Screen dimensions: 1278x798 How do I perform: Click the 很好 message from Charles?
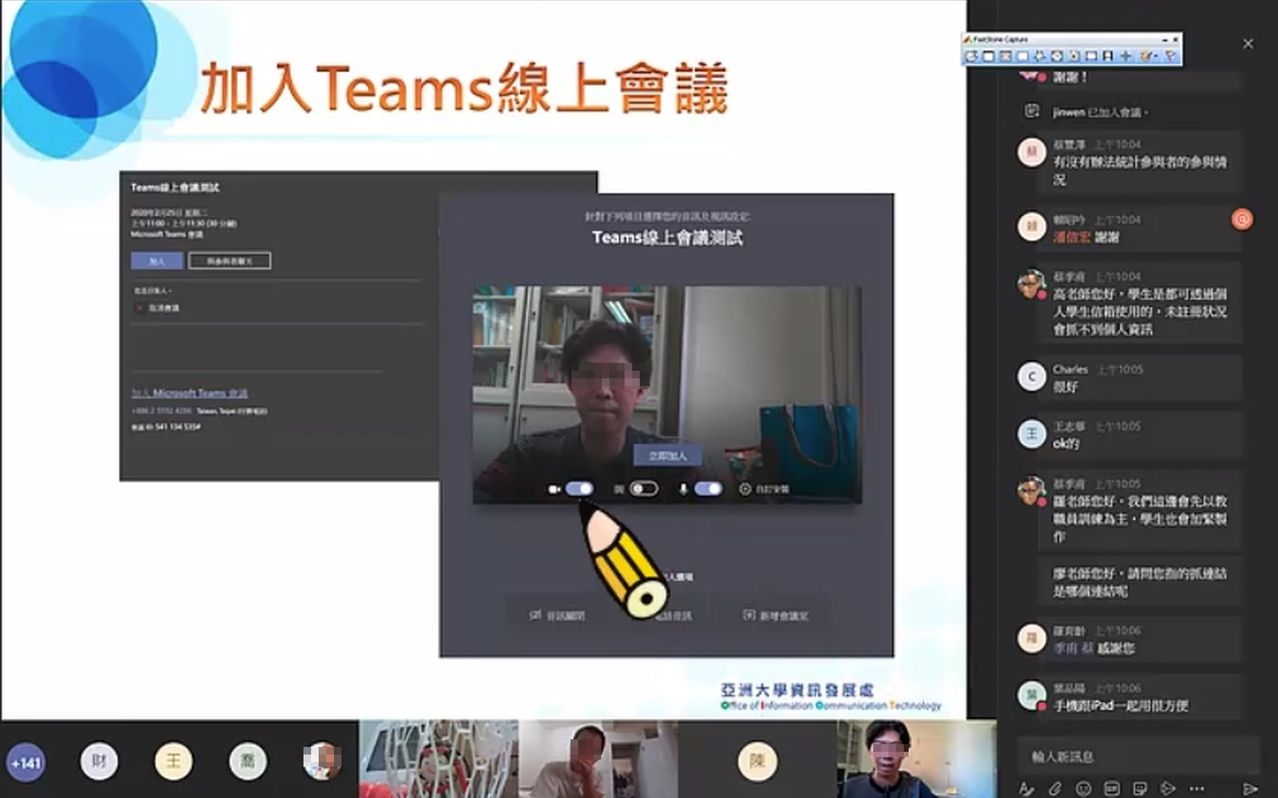pyautogui.click(x=1064, y=386)
